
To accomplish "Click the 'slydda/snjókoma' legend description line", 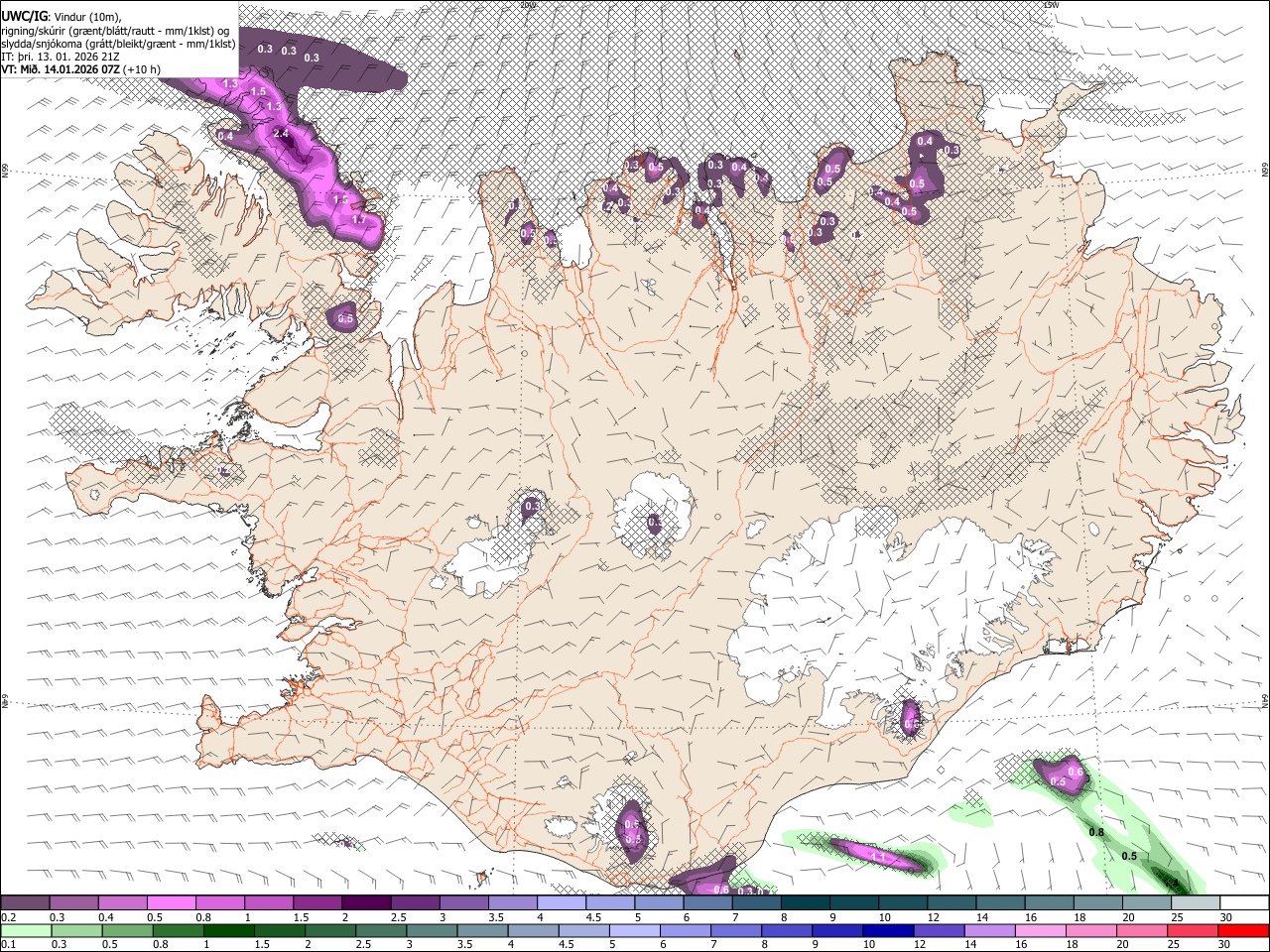I will (119, 44).
